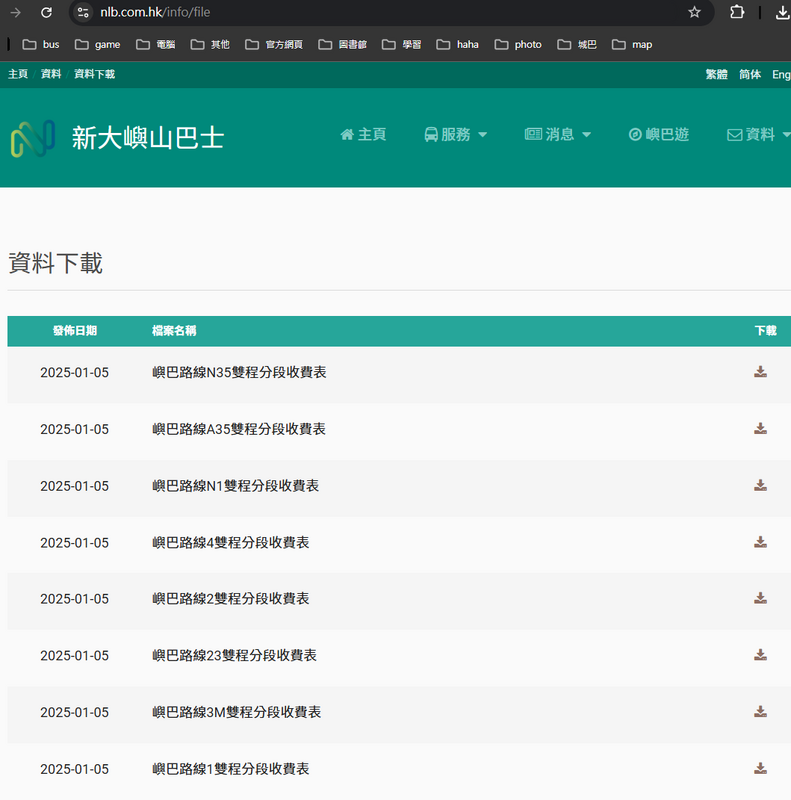
Task: Click 檔案名稱 column header
Action: click(x=174, y=331)
